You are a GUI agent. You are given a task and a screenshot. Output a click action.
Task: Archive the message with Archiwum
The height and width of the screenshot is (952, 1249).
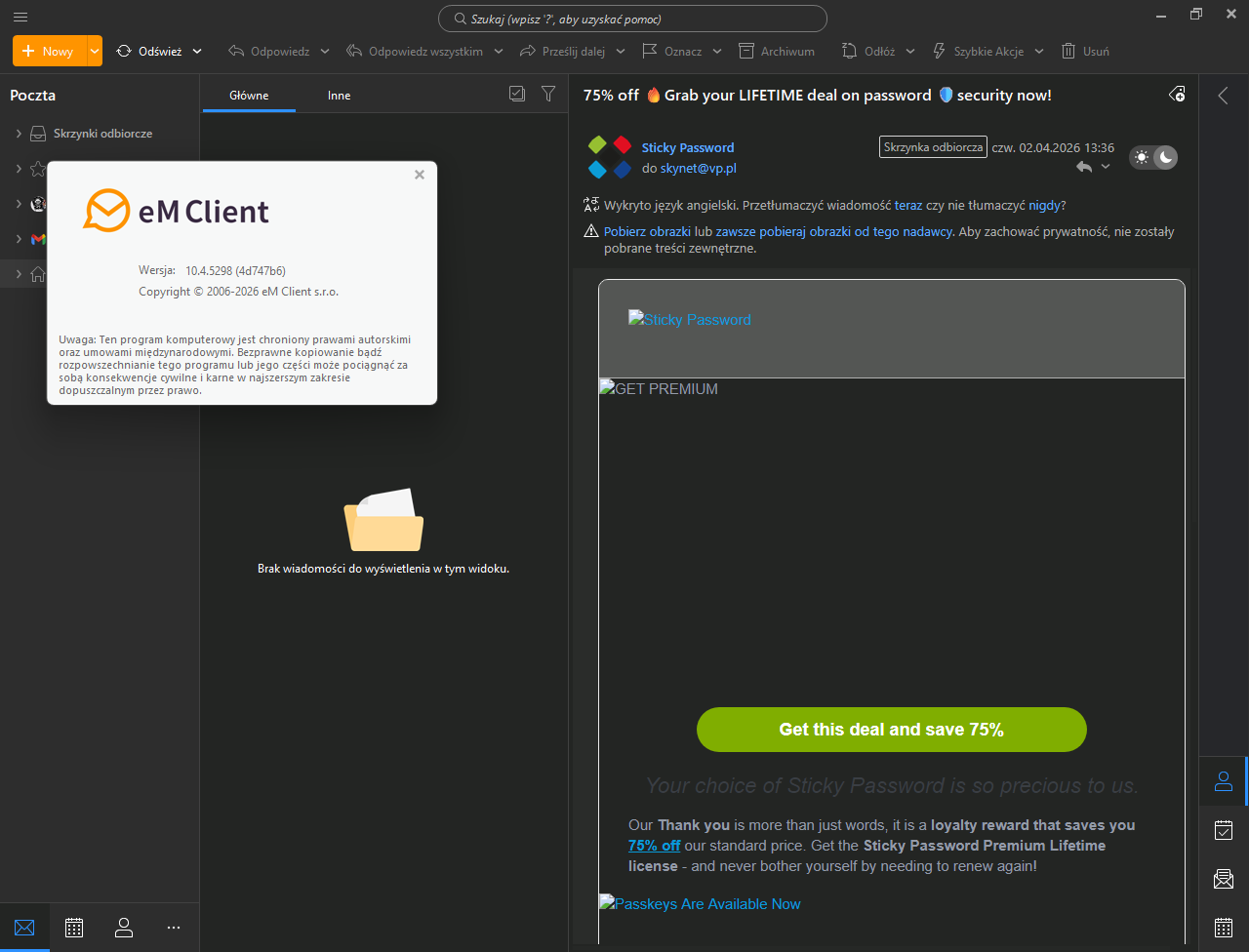[777, 51]
